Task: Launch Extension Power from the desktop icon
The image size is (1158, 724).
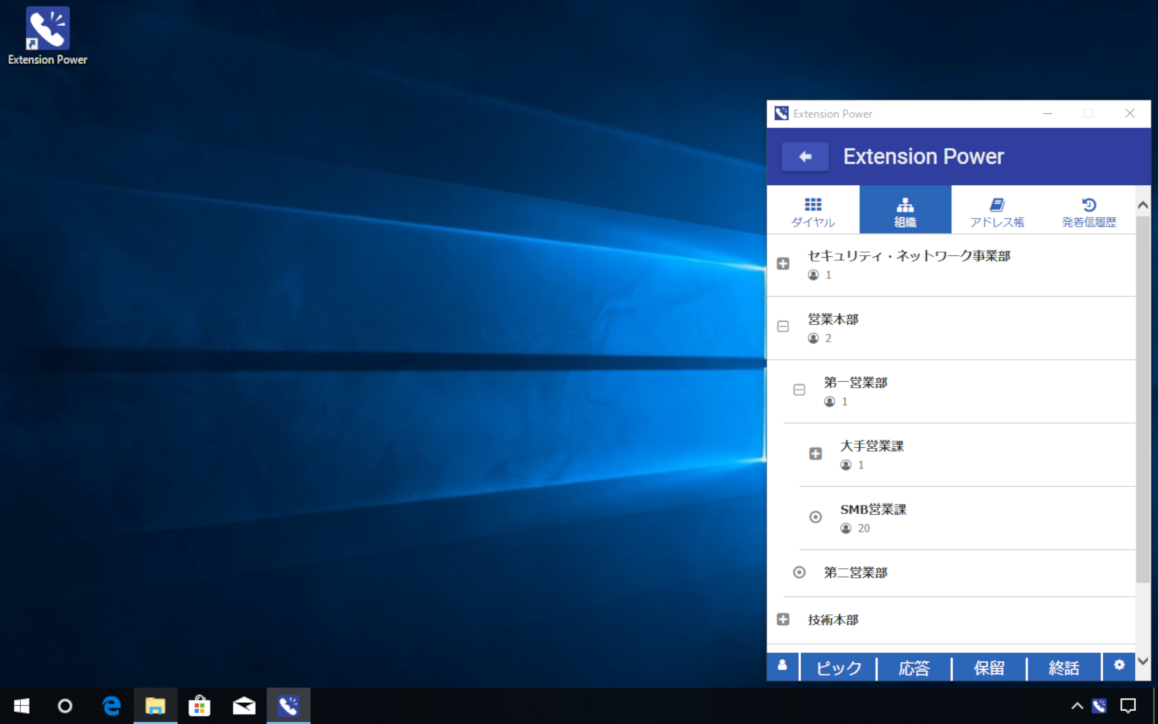Action: [x=46, y=27]
